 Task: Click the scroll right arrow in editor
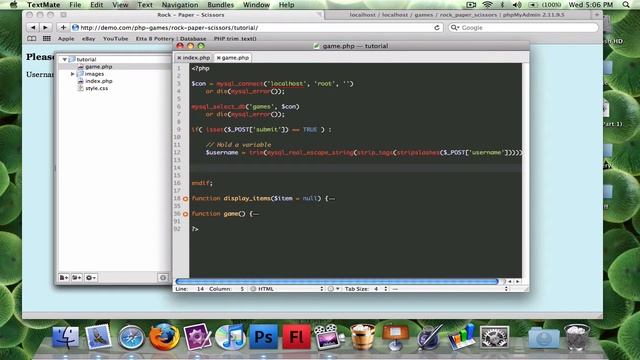click(x=517, y=282)
